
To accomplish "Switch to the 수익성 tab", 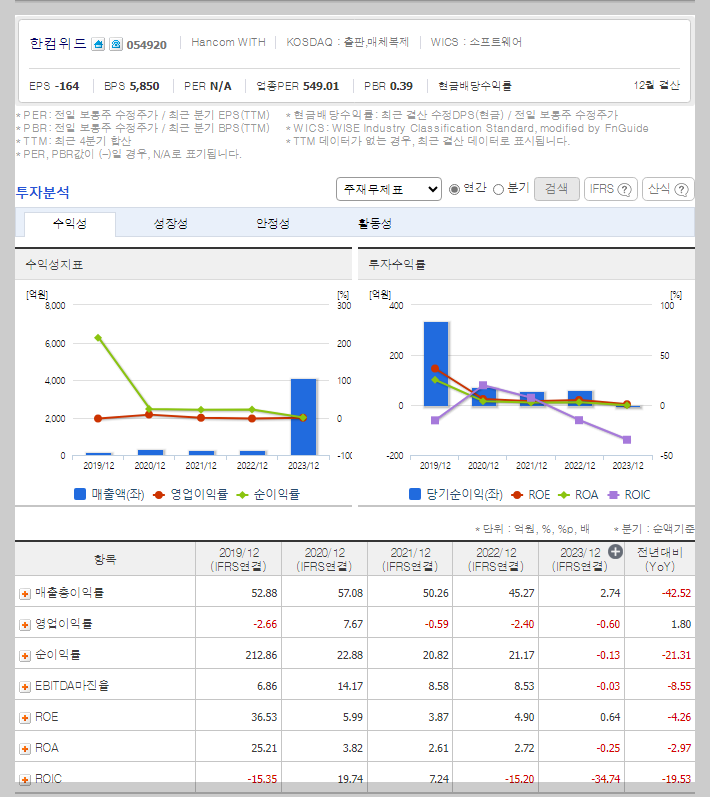I will pyautogui.click(x=70, y=224).
